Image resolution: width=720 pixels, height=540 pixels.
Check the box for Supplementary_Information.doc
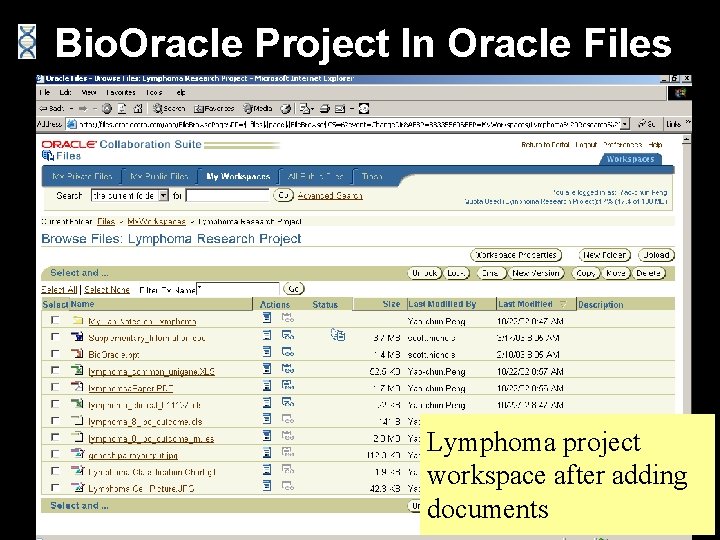coord(55,337)
